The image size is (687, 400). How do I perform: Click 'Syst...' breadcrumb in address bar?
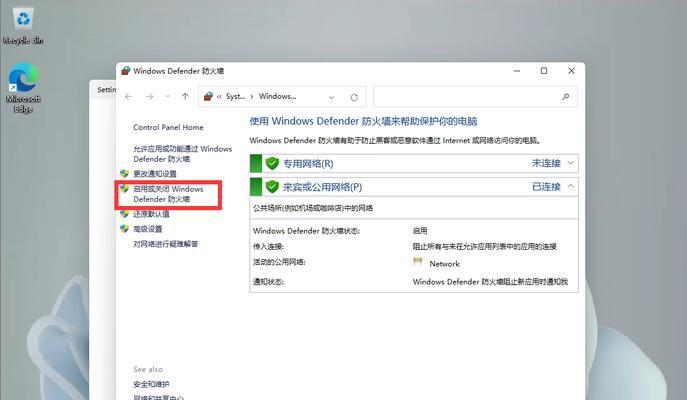(x=235, y=96)
